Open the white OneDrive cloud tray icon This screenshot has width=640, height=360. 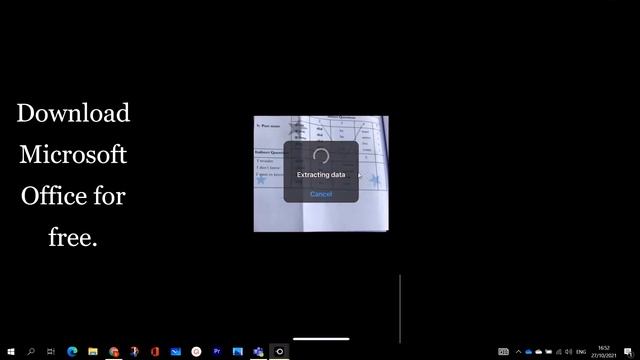coord(539,351)
